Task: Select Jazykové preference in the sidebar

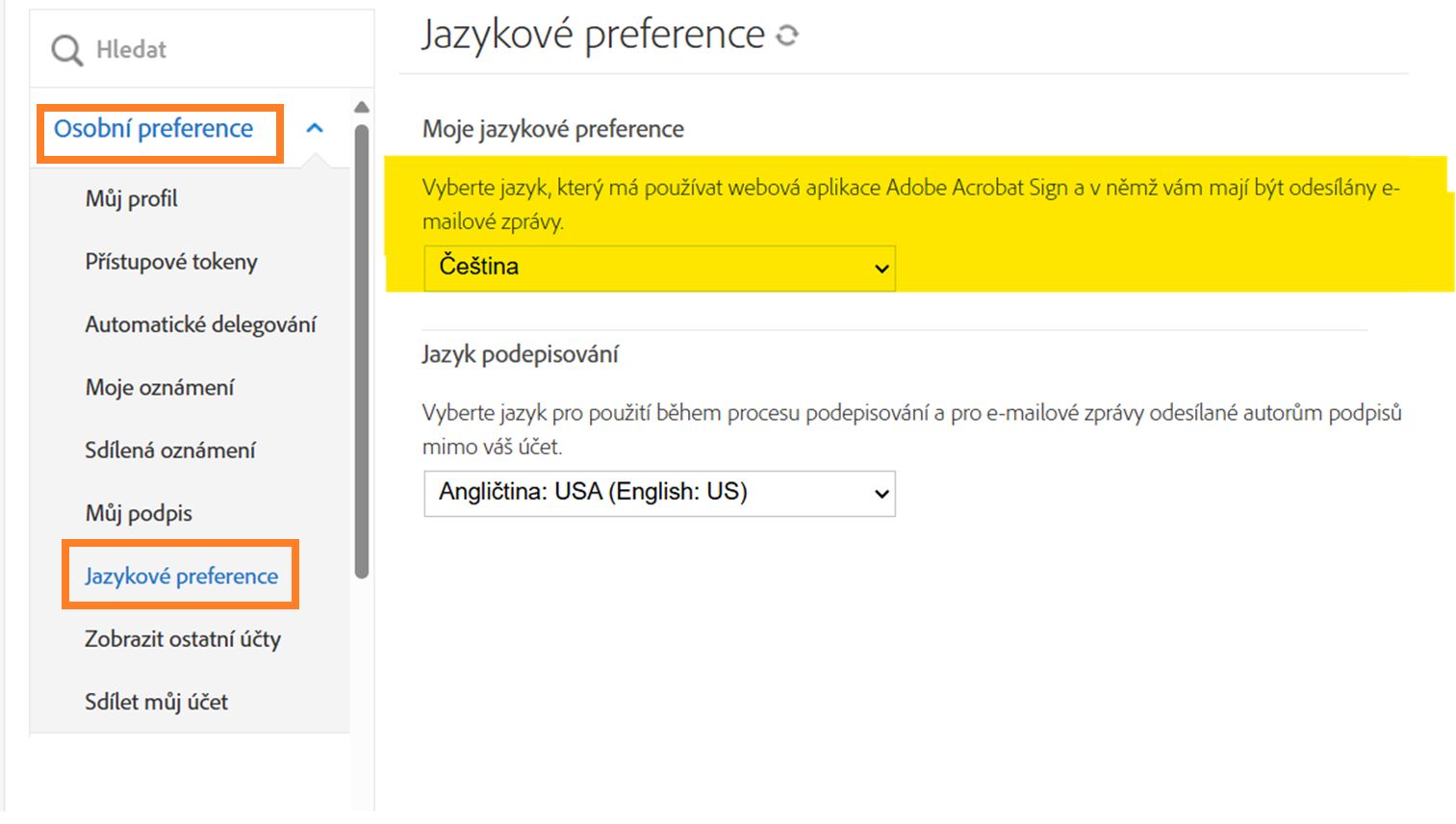Action: pyautogui.click(x=181, y=576)
